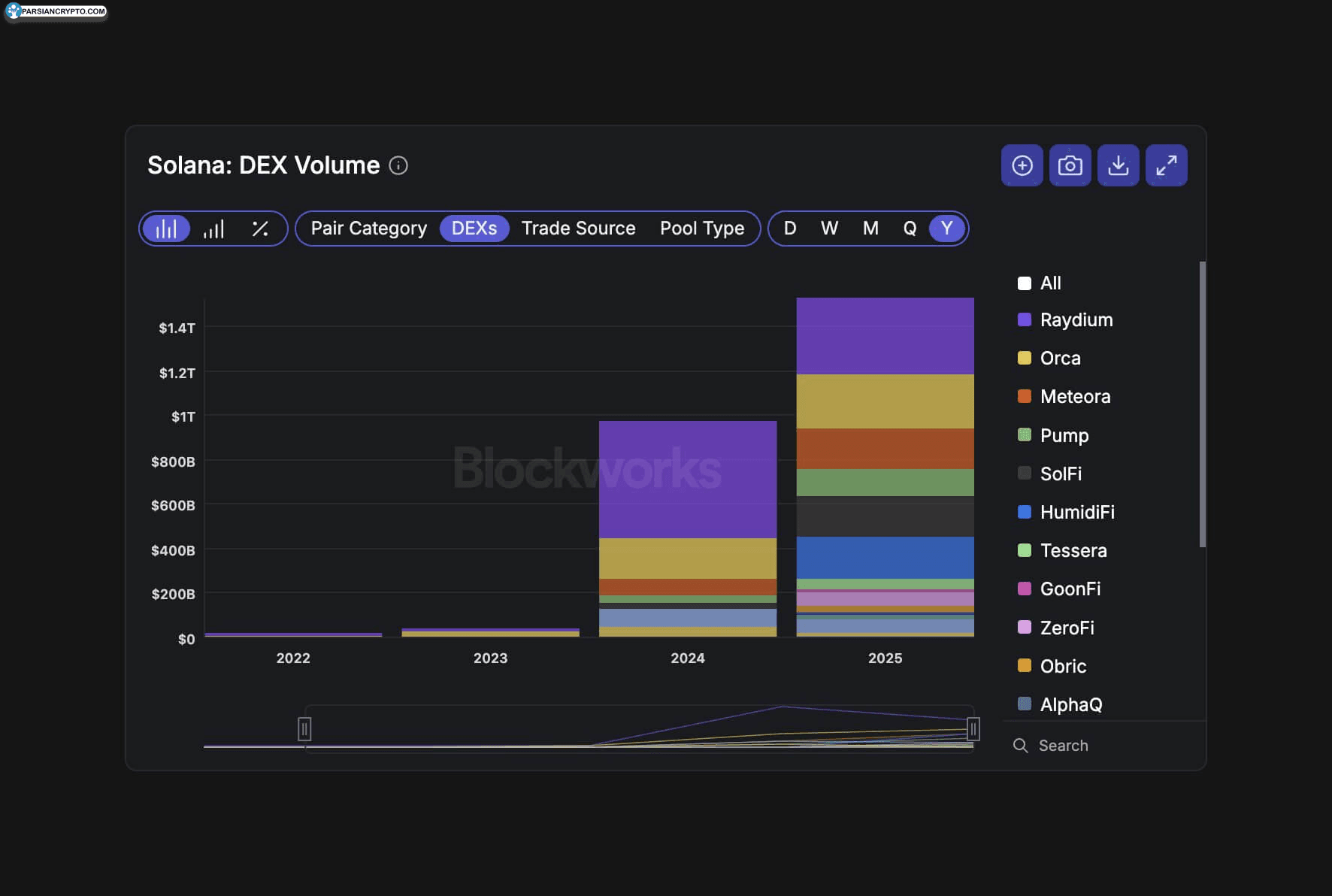The height and width of the screenshot is (896, 1332).
Task: Click the legend scrollbar
Action: click(1202, 404)
